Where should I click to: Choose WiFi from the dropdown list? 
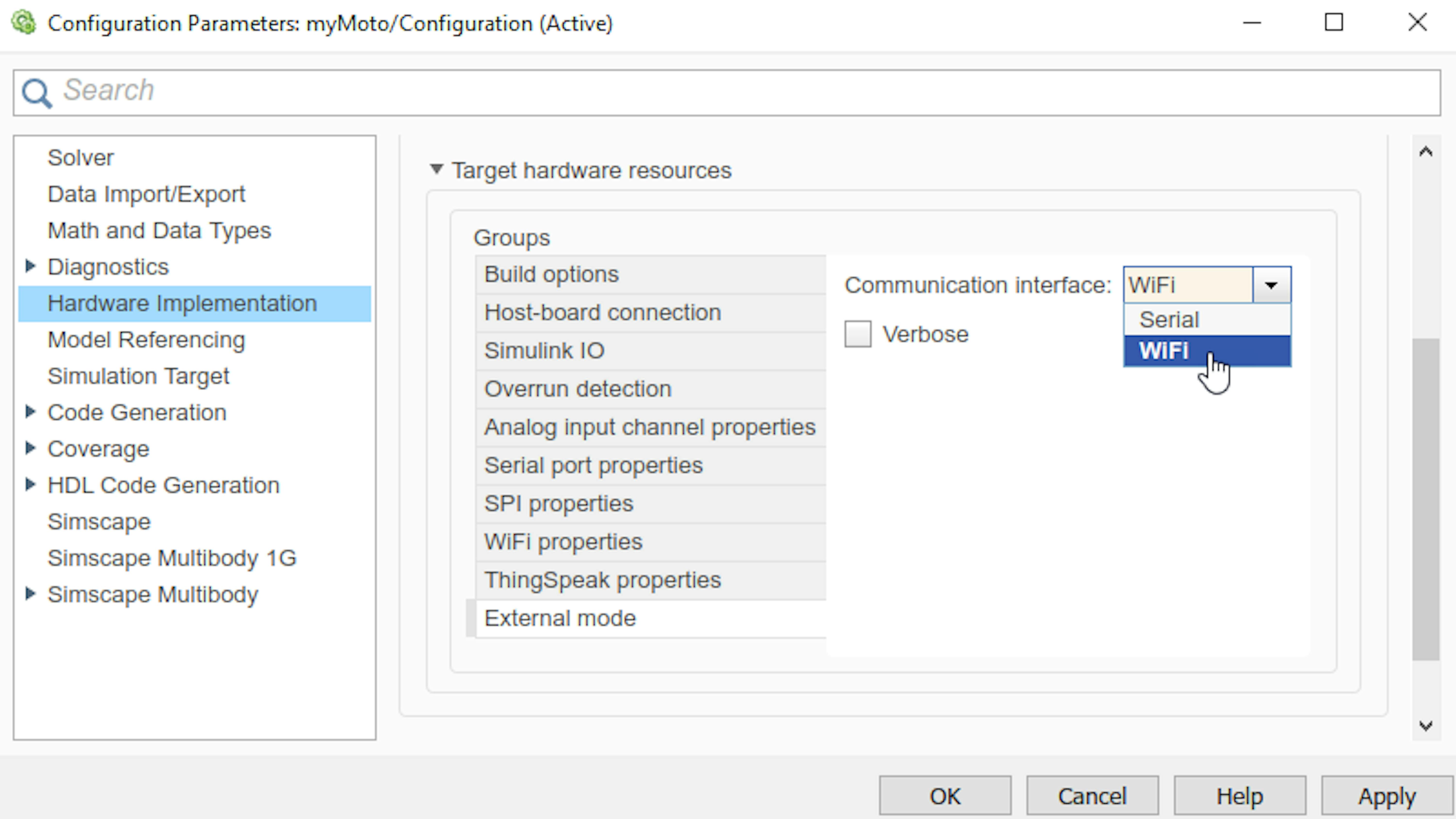coord(1207,351)
